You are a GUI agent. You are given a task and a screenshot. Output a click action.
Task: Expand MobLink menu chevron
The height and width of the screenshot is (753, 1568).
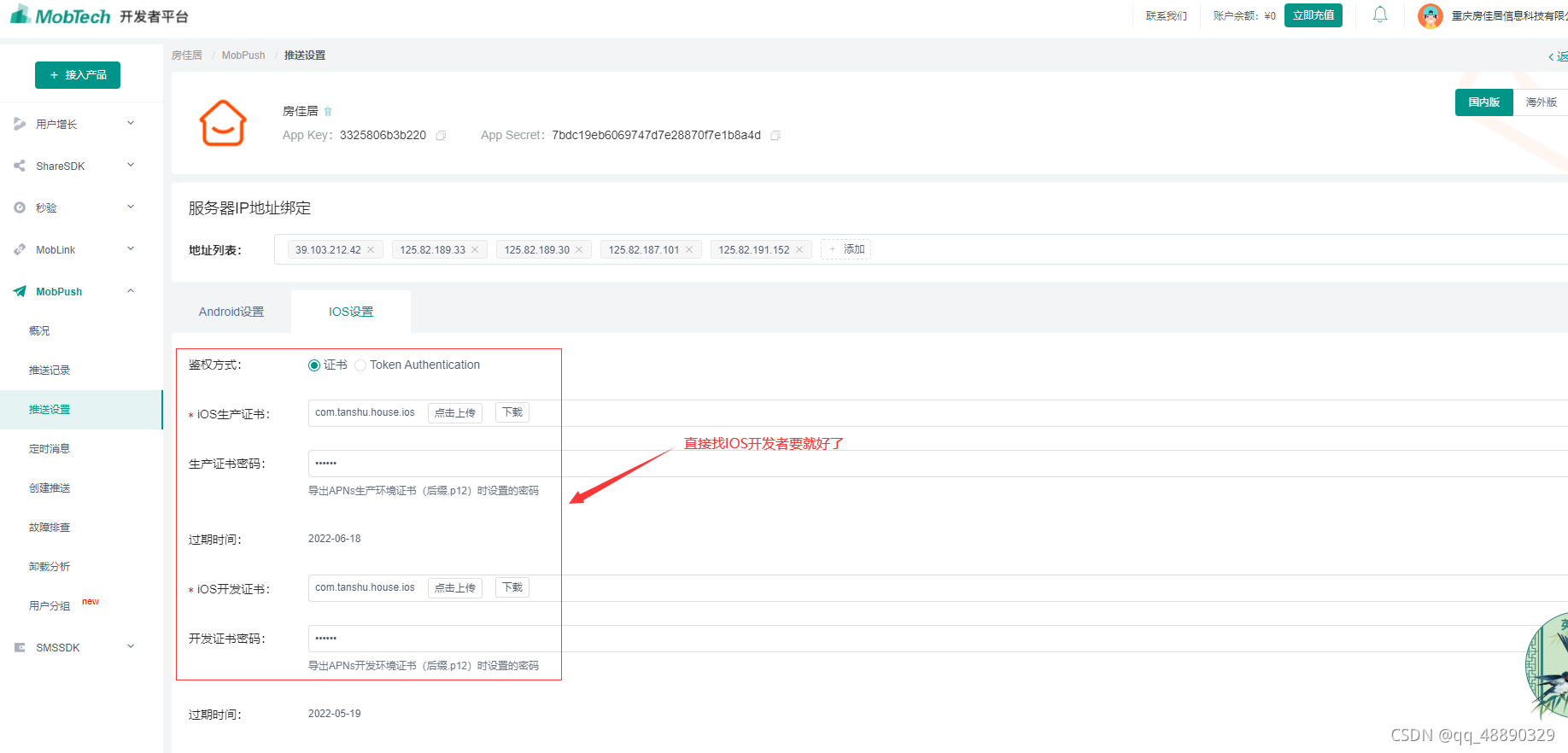(x=131, y=248)
